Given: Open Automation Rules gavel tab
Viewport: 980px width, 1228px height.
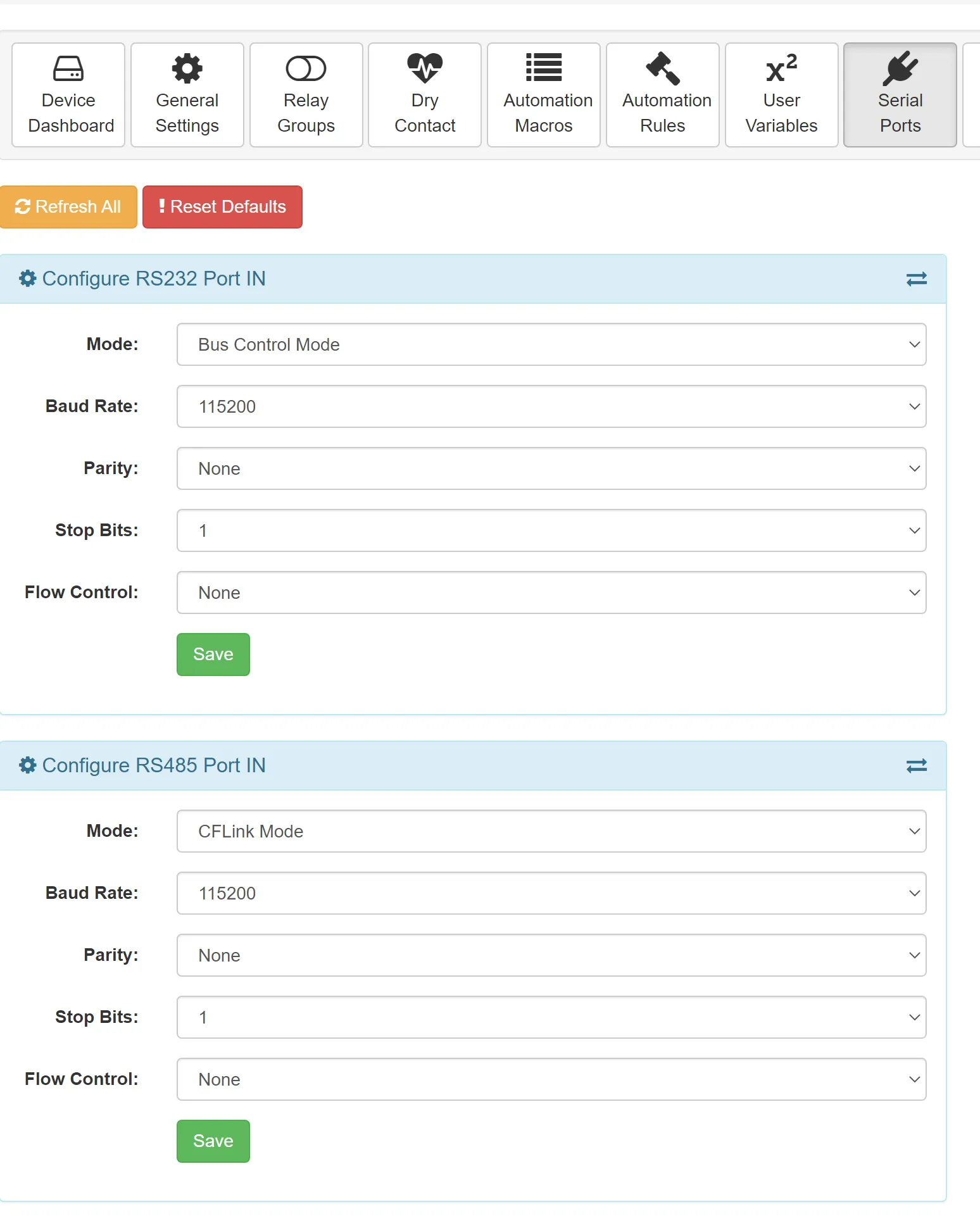Looking at the screenshot, I should point(663,95).
